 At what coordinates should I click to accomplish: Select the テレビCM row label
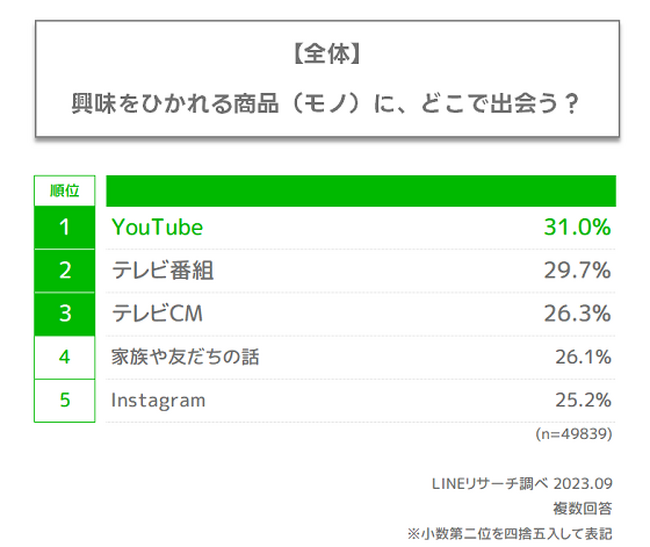pos(157,313)
